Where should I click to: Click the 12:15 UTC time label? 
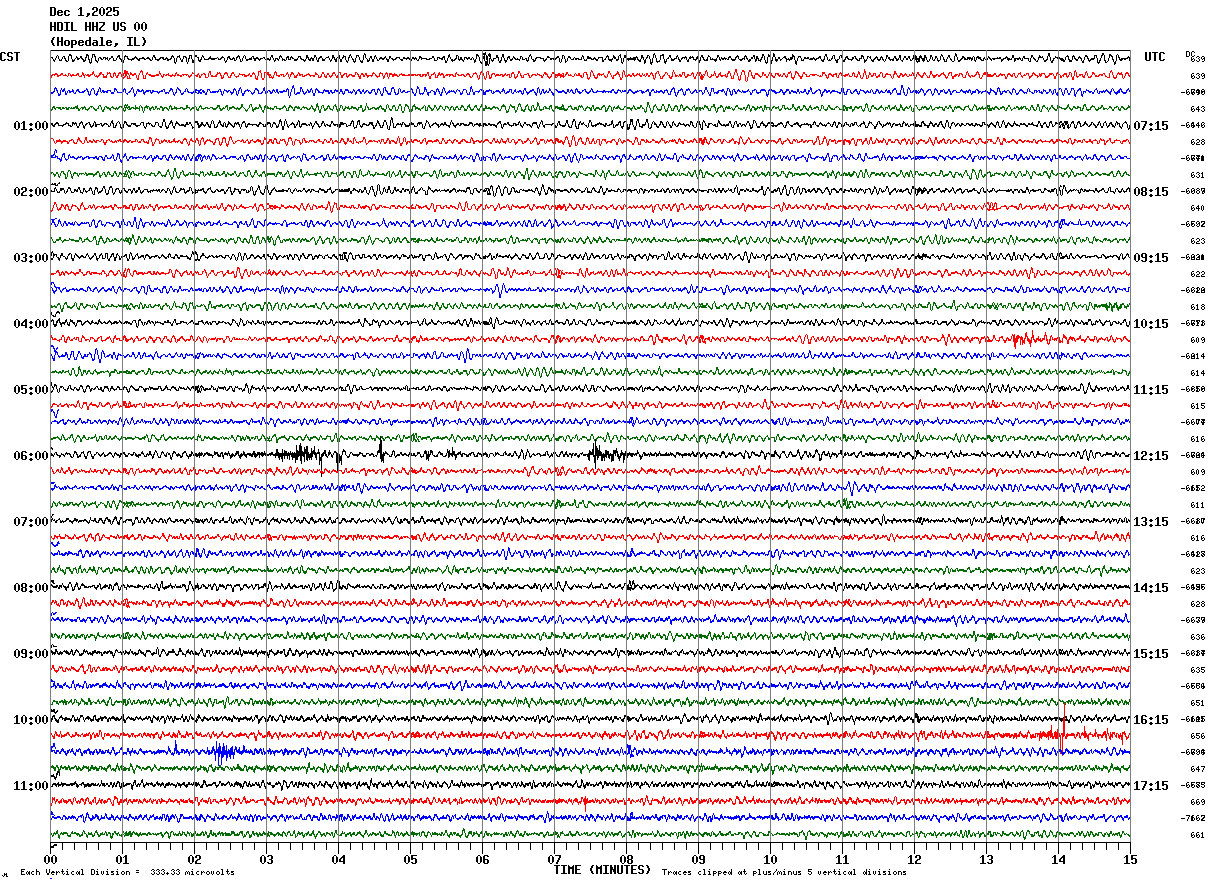tap(1151, 456)
